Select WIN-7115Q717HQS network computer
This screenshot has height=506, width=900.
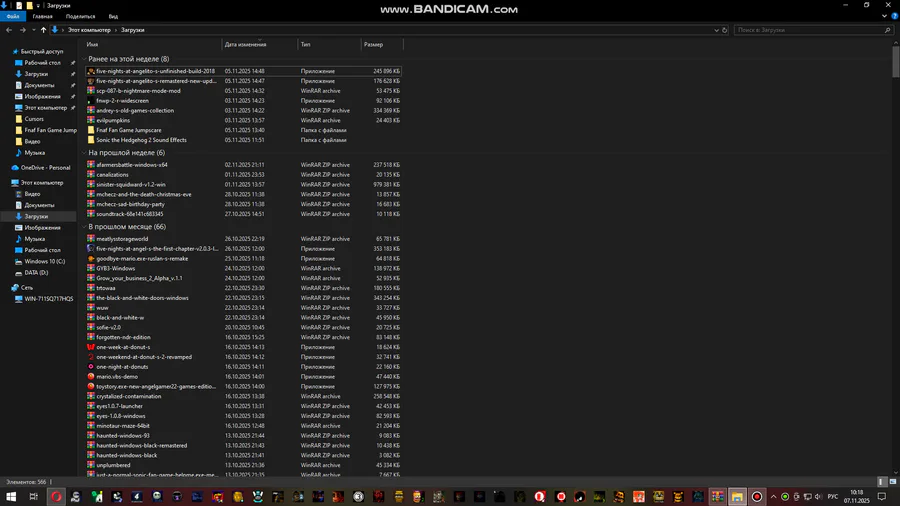[48, 299]
